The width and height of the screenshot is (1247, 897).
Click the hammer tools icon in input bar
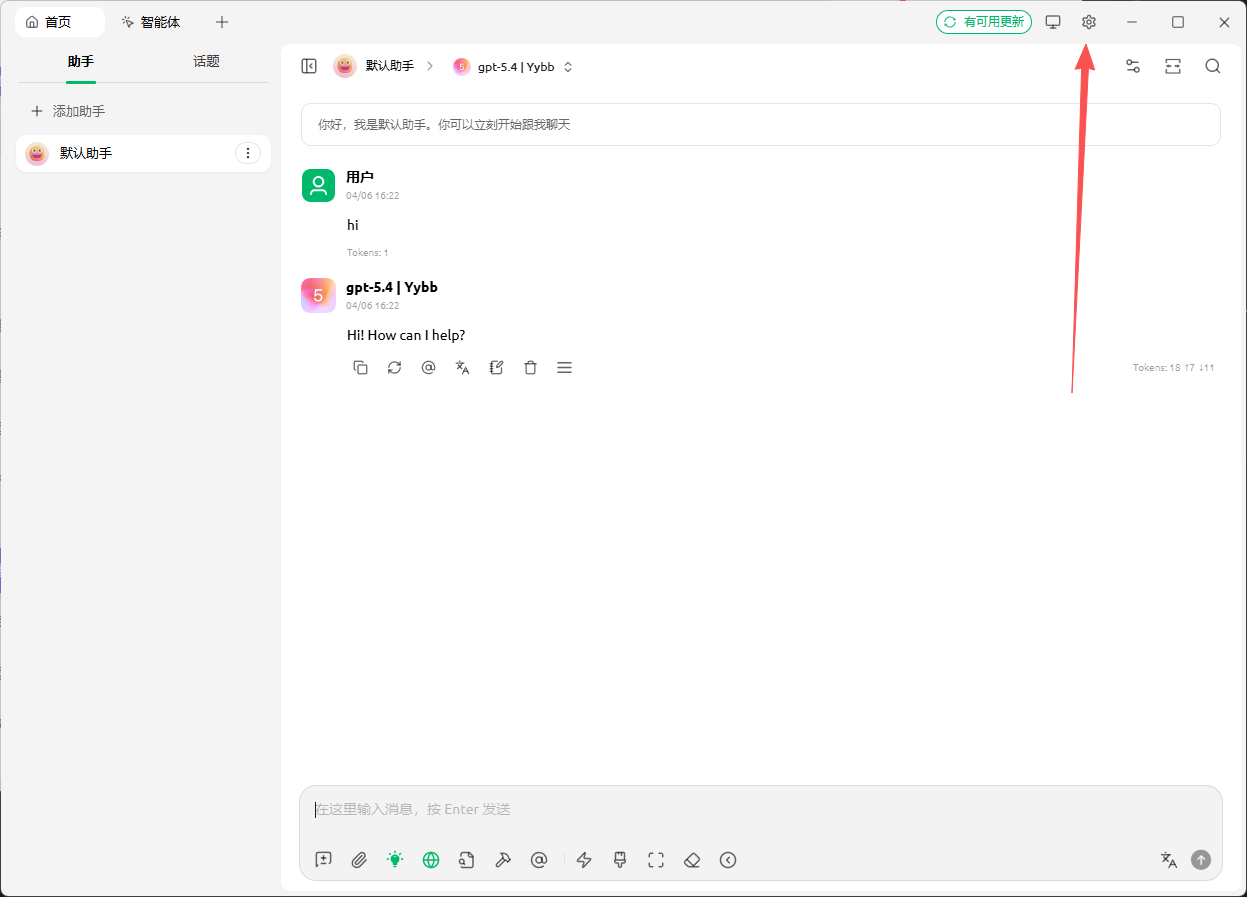(x=503, y=860)
